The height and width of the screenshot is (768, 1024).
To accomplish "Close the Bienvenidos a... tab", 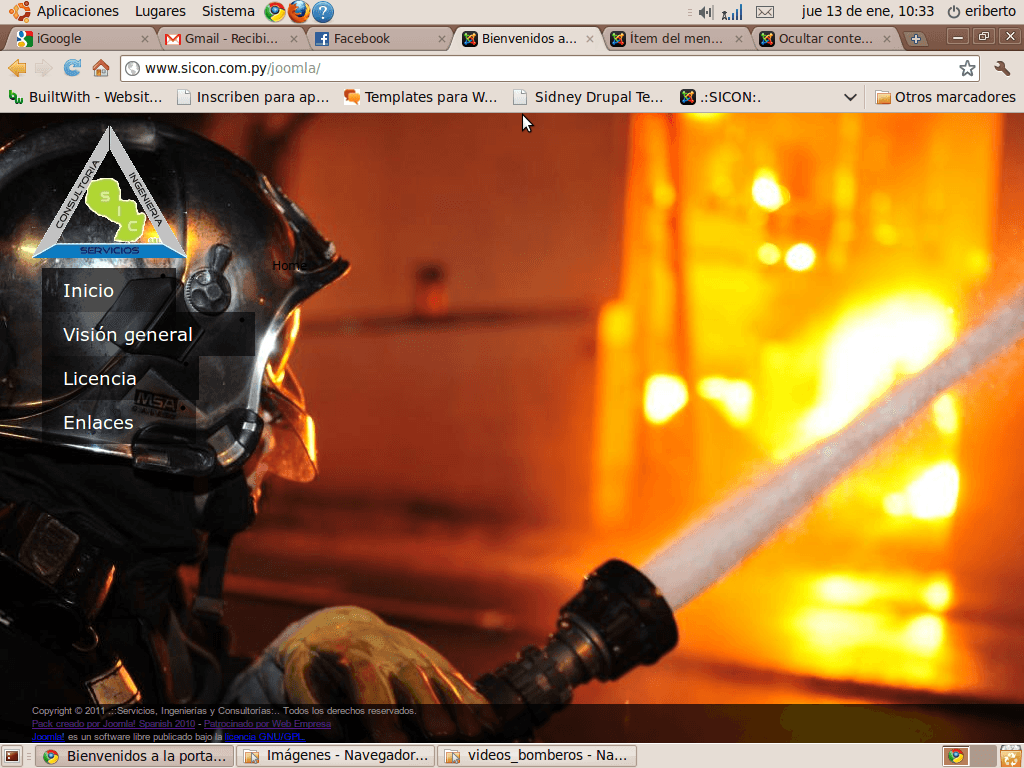I will pos(590,39).
